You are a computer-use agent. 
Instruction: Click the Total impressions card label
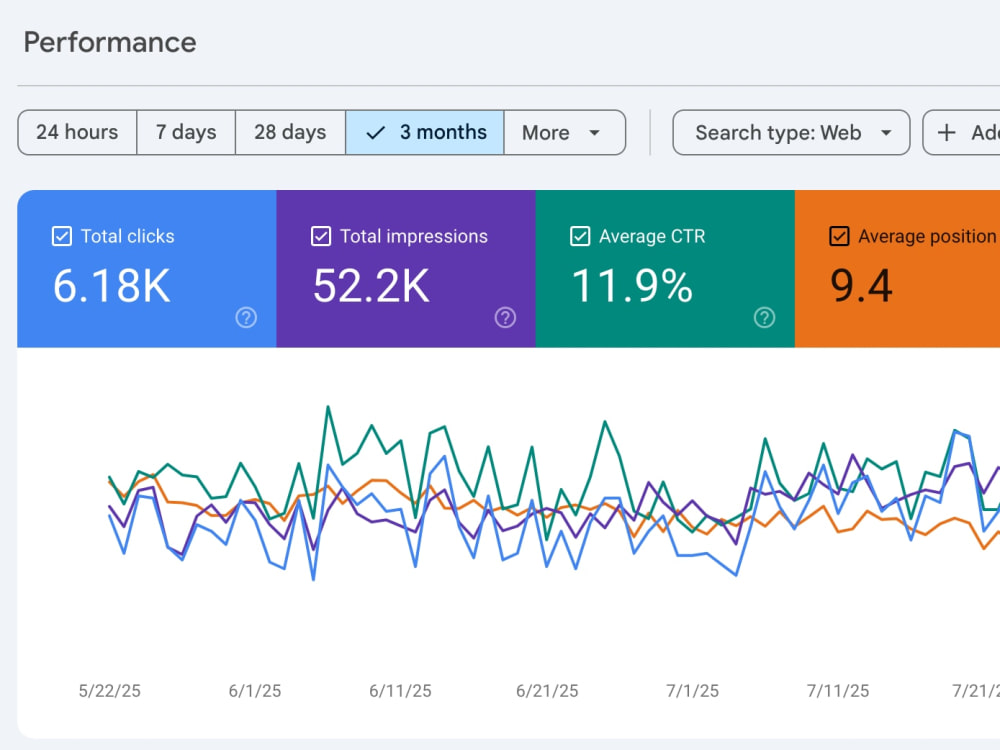pos(414,236)
